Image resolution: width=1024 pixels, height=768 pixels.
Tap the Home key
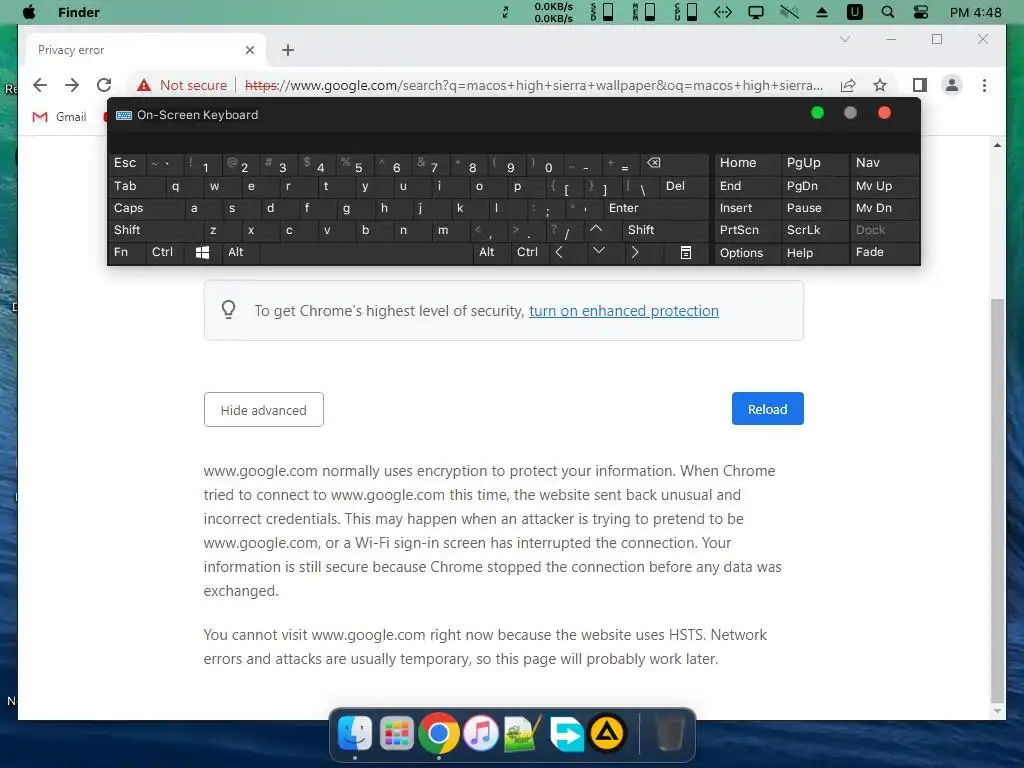pos(746,163)
